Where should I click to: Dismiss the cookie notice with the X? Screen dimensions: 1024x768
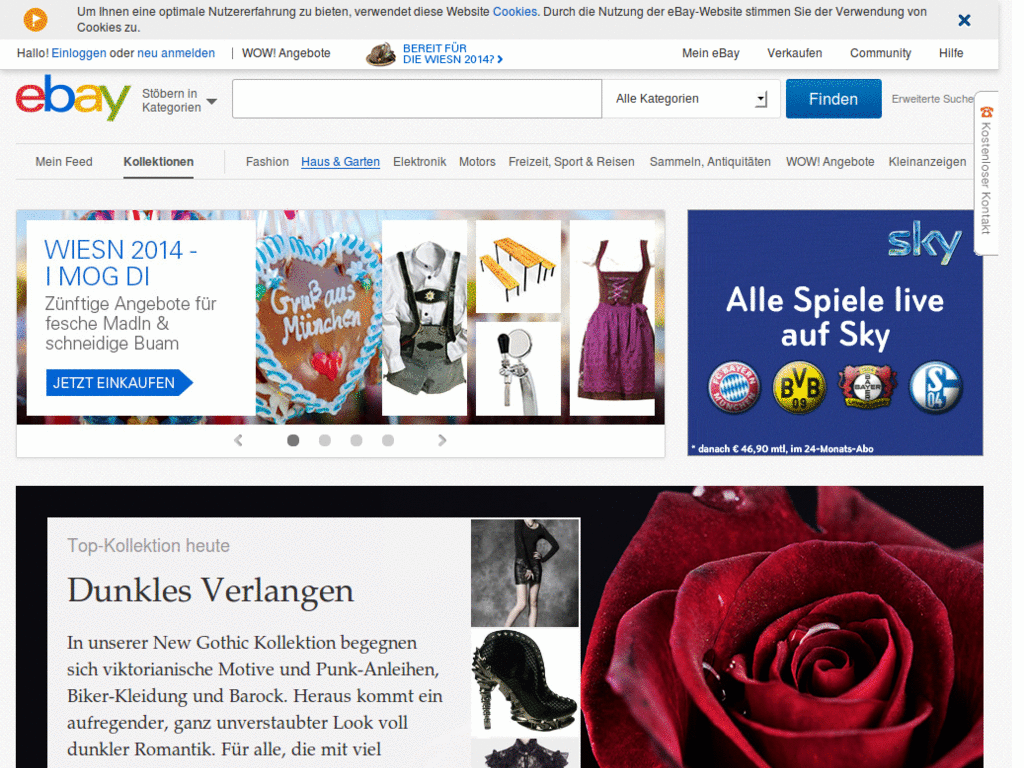pyautogui.click(x=964, y=20)
